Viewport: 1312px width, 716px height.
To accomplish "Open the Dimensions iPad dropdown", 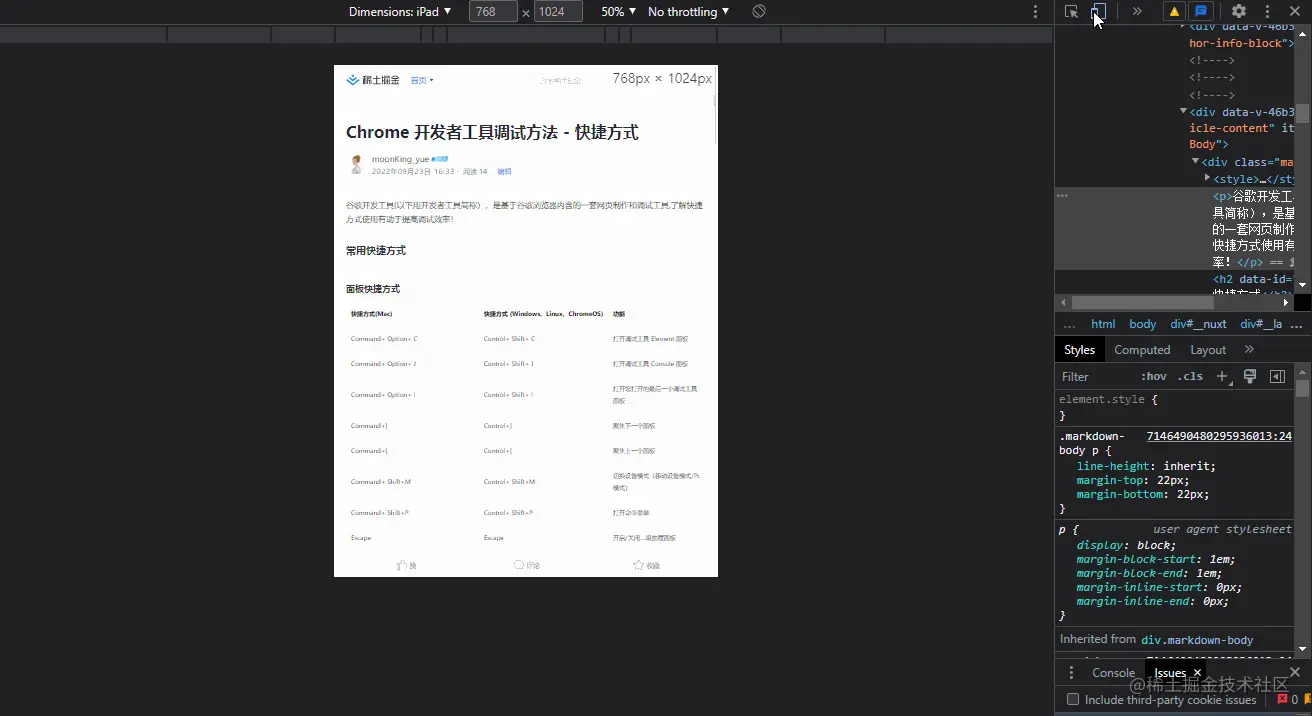I will coord(400,12).
